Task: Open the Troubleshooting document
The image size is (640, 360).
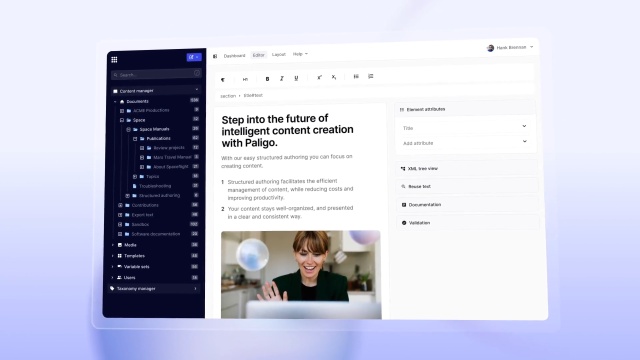Action: point(155,186)
